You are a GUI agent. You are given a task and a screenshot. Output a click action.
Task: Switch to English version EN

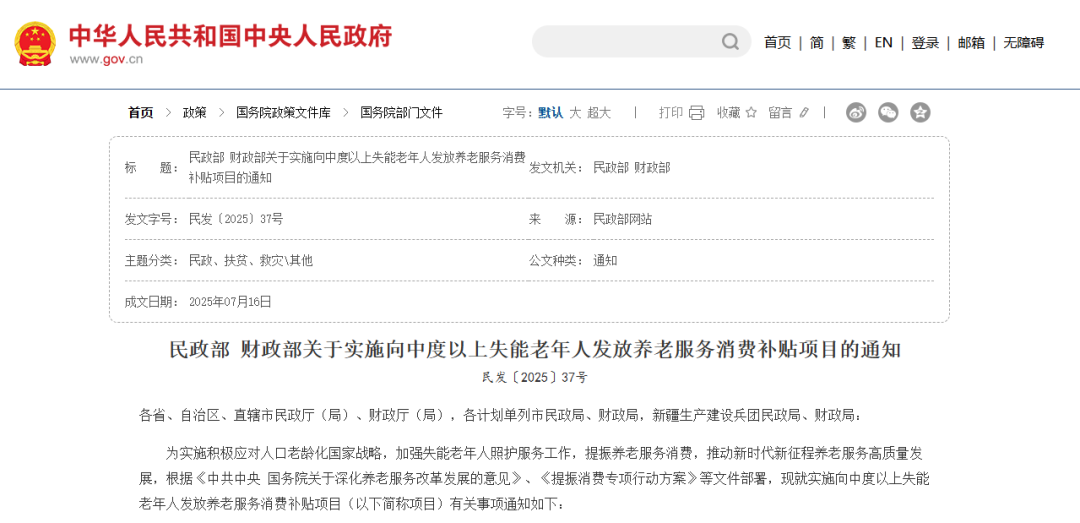[x=883, y=42]
